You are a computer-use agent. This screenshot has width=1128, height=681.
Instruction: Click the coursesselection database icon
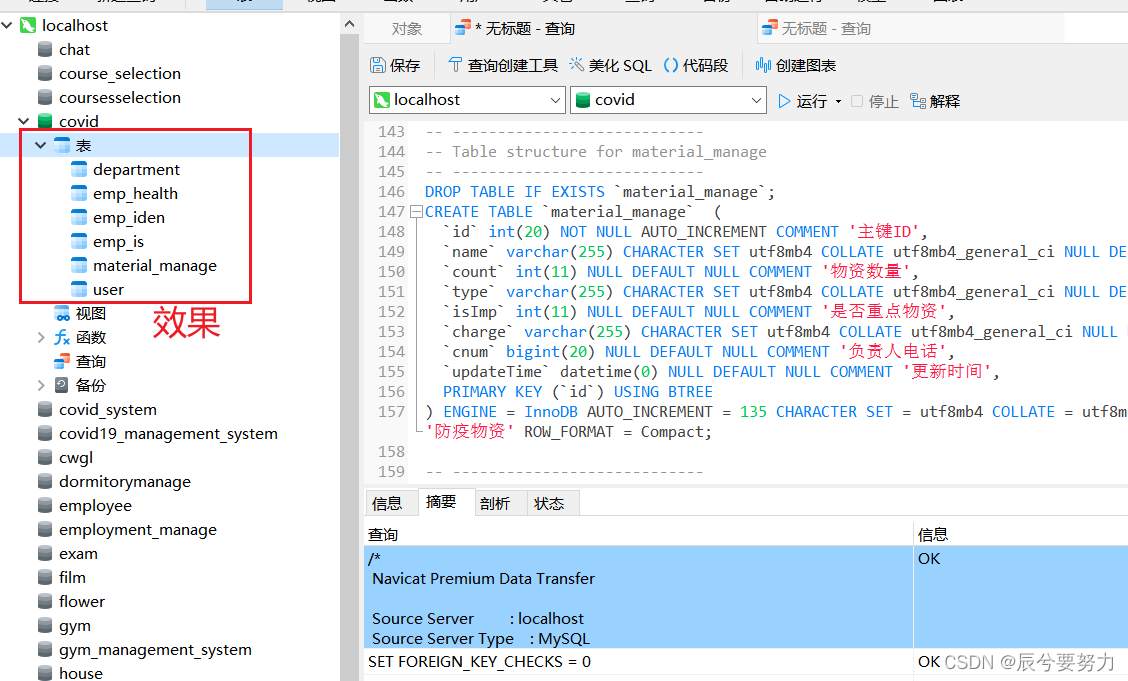tap(45, 97)
